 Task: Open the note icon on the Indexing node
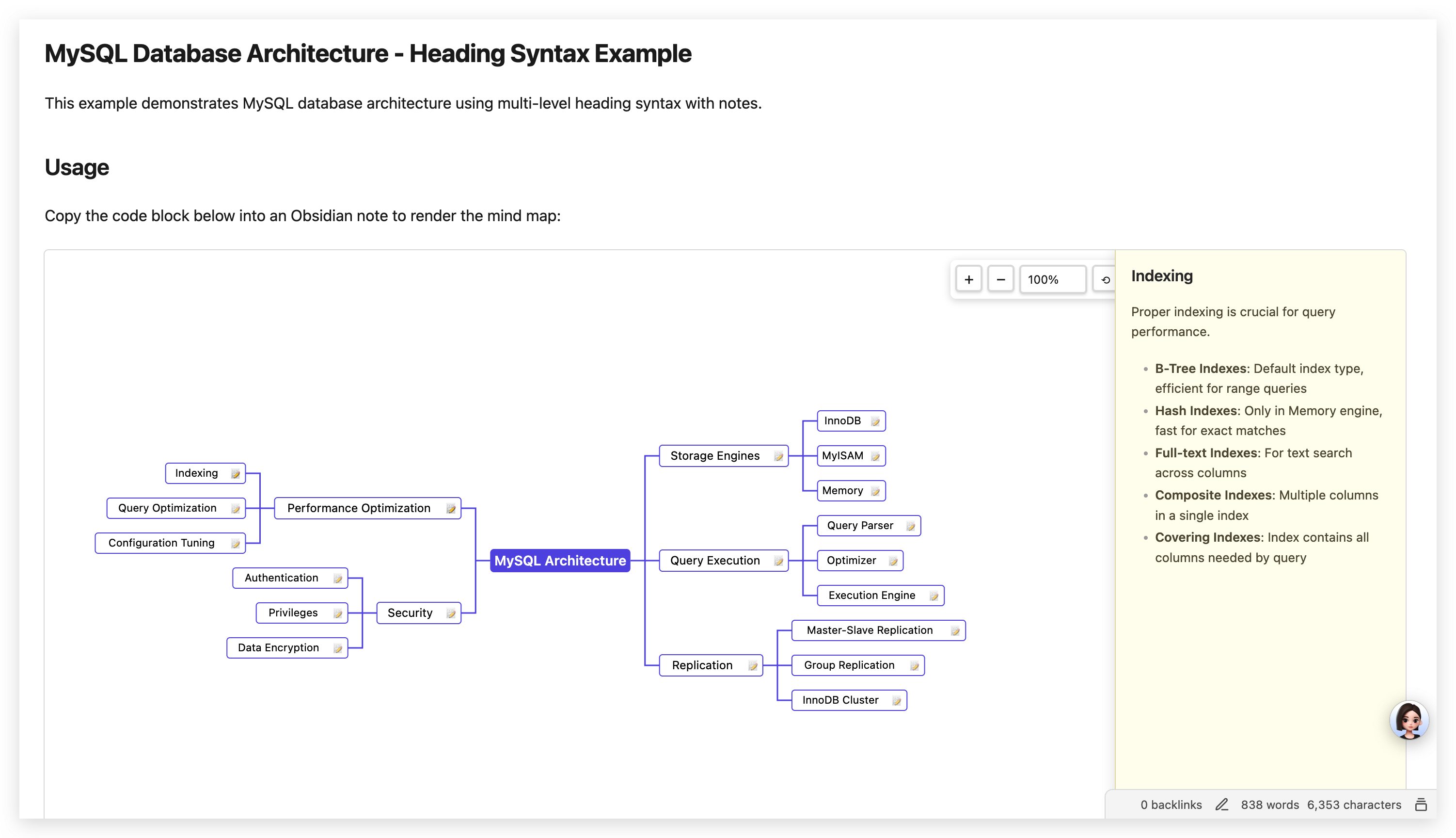(236, 473)
